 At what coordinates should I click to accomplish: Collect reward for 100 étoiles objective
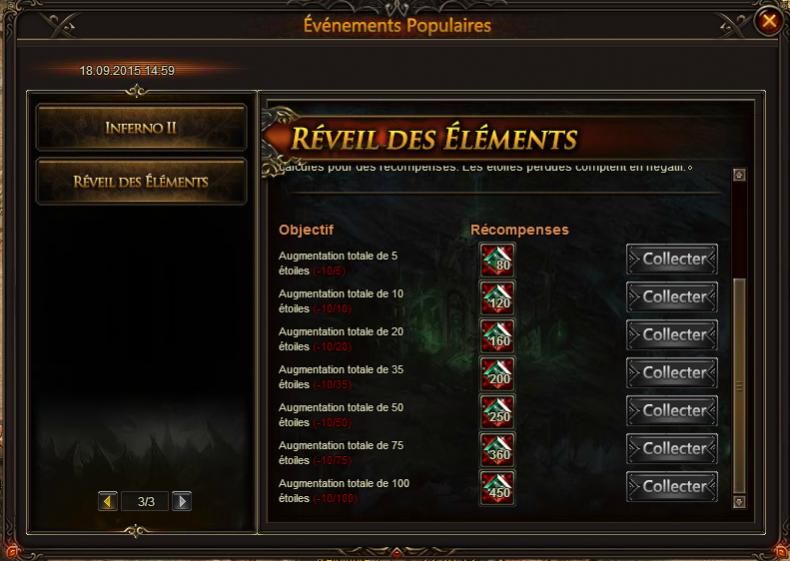pos(672,486)
